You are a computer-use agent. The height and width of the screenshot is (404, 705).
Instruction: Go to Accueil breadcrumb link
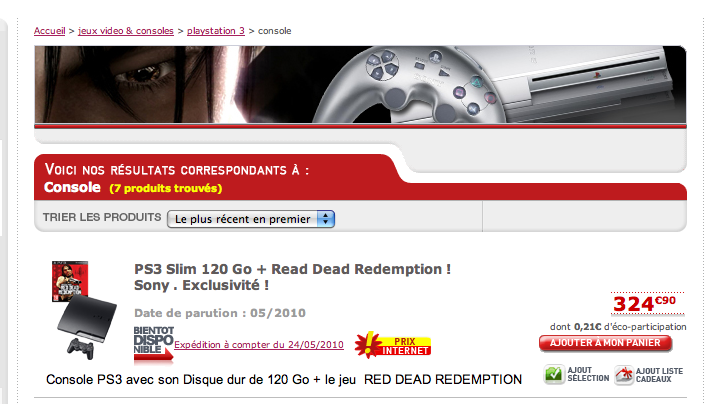[49, 31]
